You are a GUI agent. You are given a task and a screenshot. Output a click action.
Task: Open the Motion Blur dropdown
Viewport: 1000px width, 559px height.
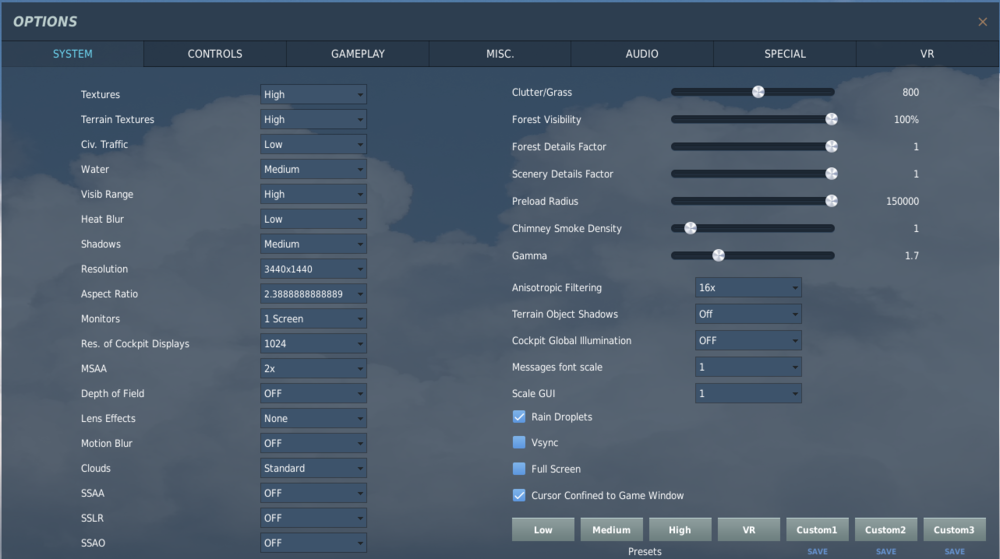pyautogui.click(x=313, y=443)
